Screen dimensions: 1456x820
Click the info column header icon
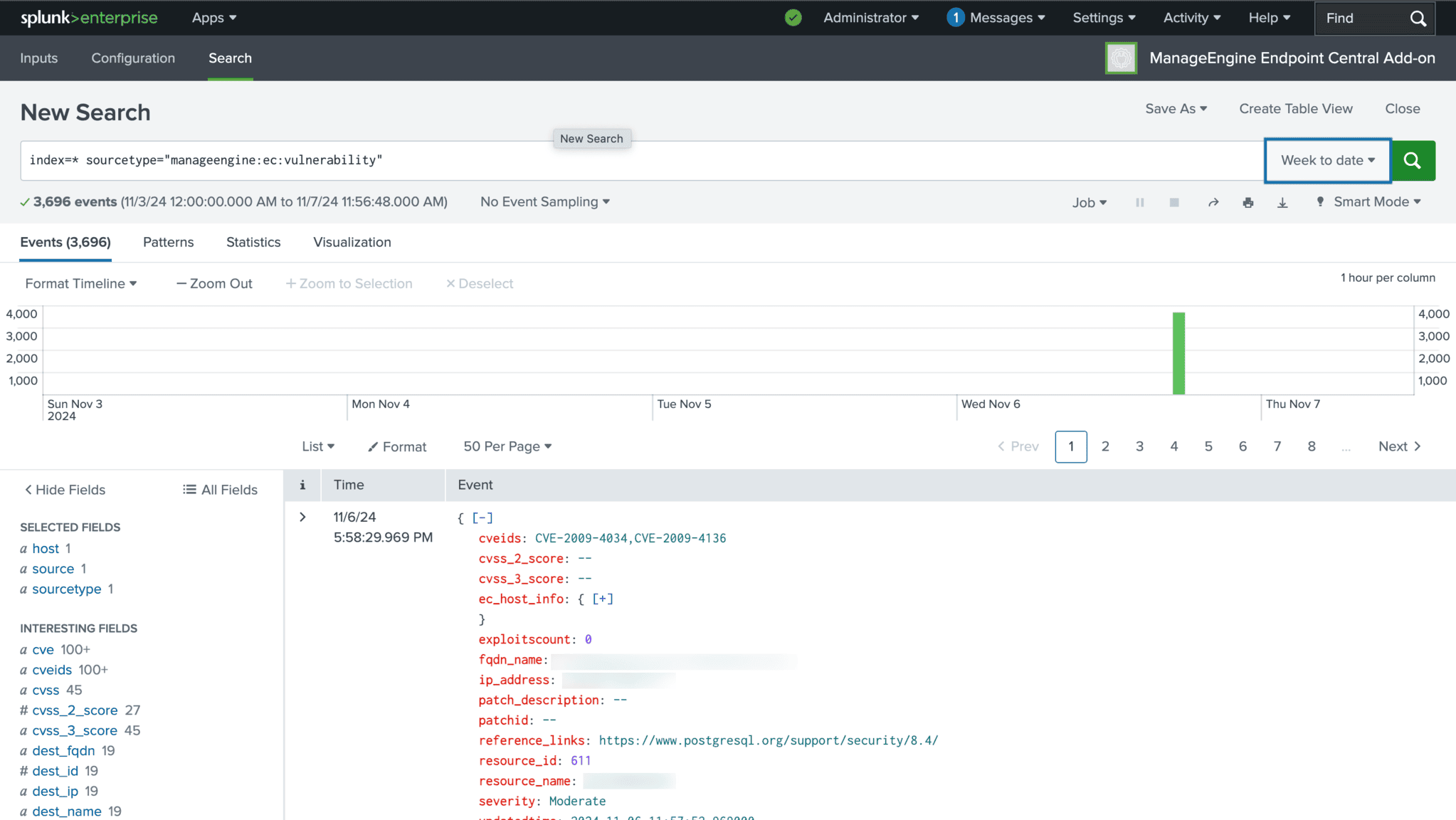tap(302, 485)
